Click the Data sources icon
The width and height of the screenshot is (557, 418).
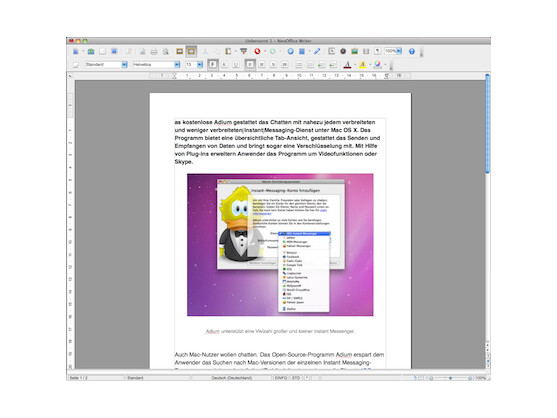[x=366, y=51]
